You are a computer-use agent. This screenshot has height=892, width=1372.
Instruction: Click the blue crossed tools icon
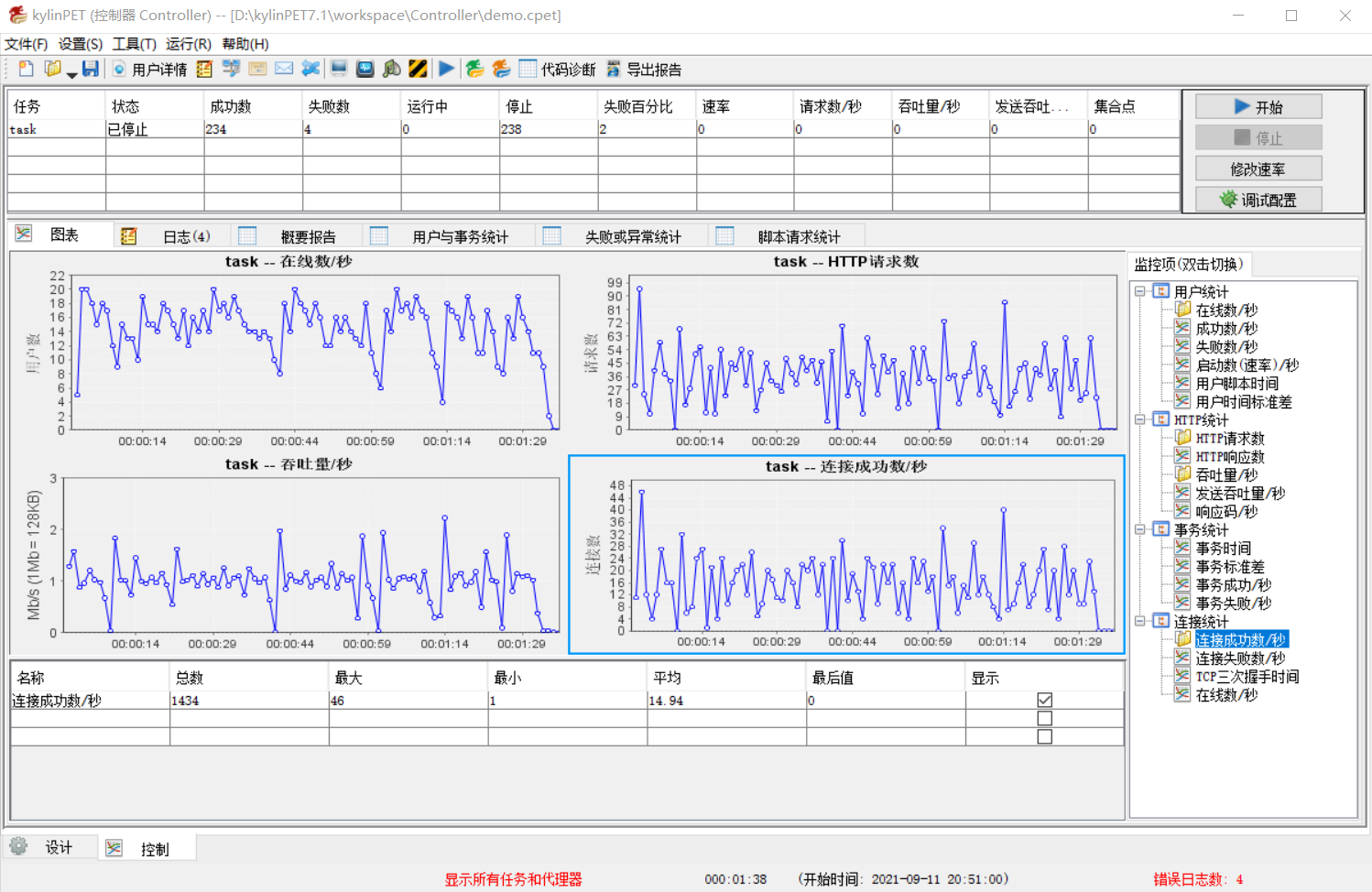click(x=311, y=69)
